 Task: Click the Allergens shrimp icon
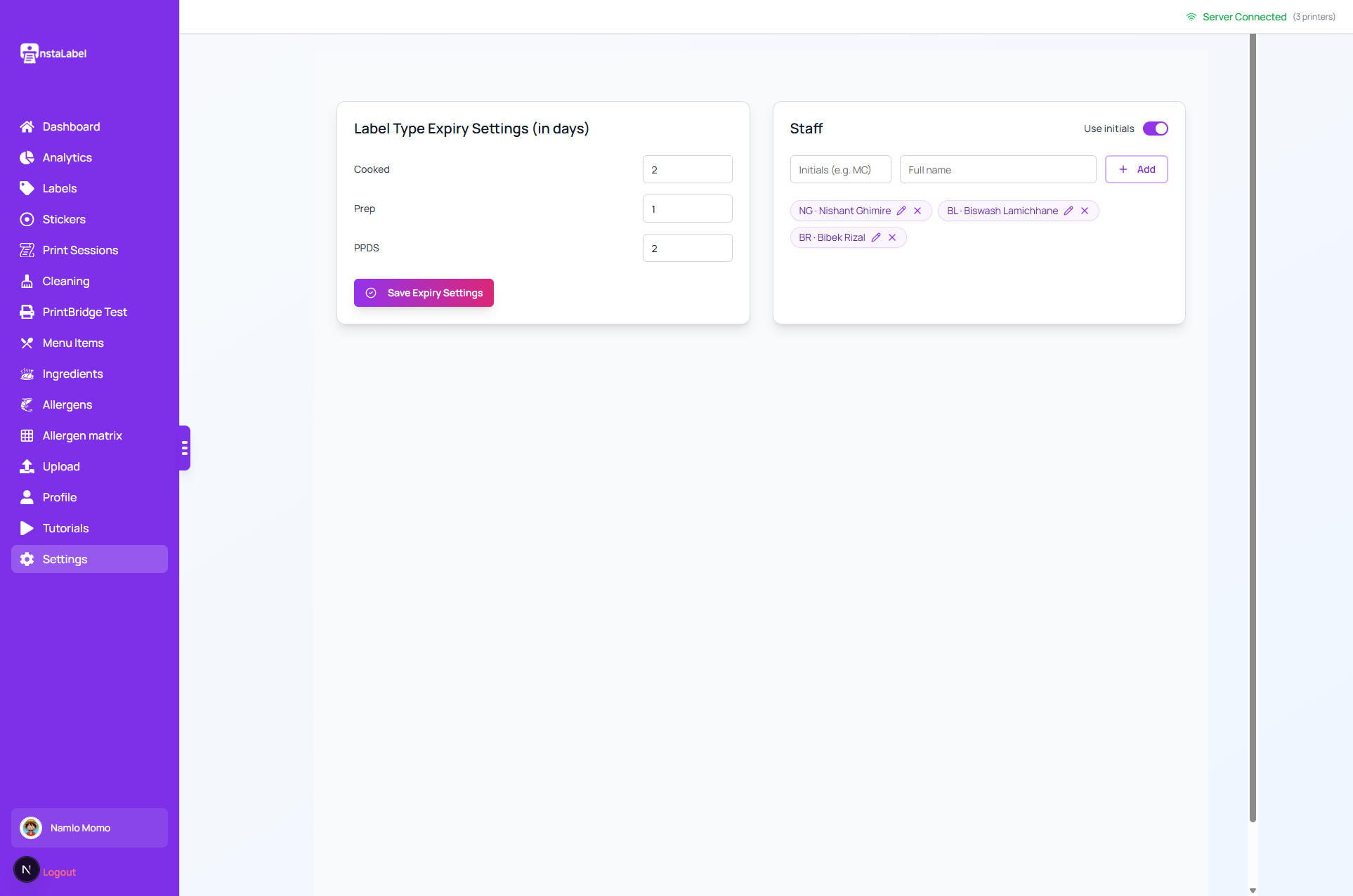(x=27, y=404)
